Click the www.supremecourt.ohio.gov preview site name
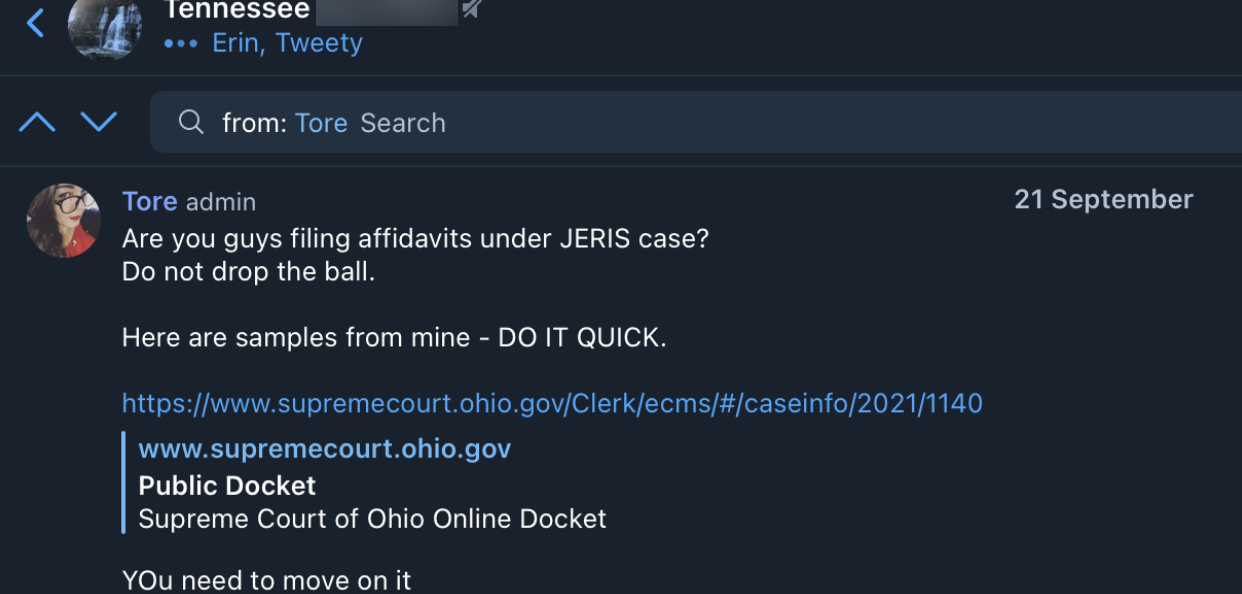Viewport: 1242px width, 594px height. (324, 449)
